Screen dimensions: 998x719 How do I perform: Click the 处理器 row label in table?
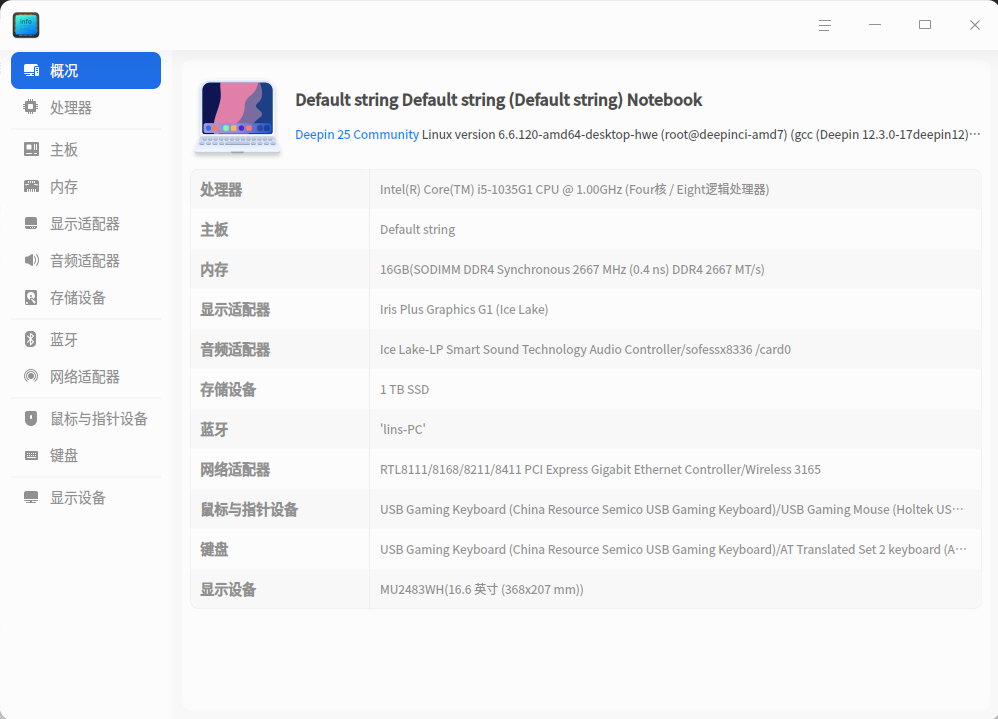(x=221, y=190)
